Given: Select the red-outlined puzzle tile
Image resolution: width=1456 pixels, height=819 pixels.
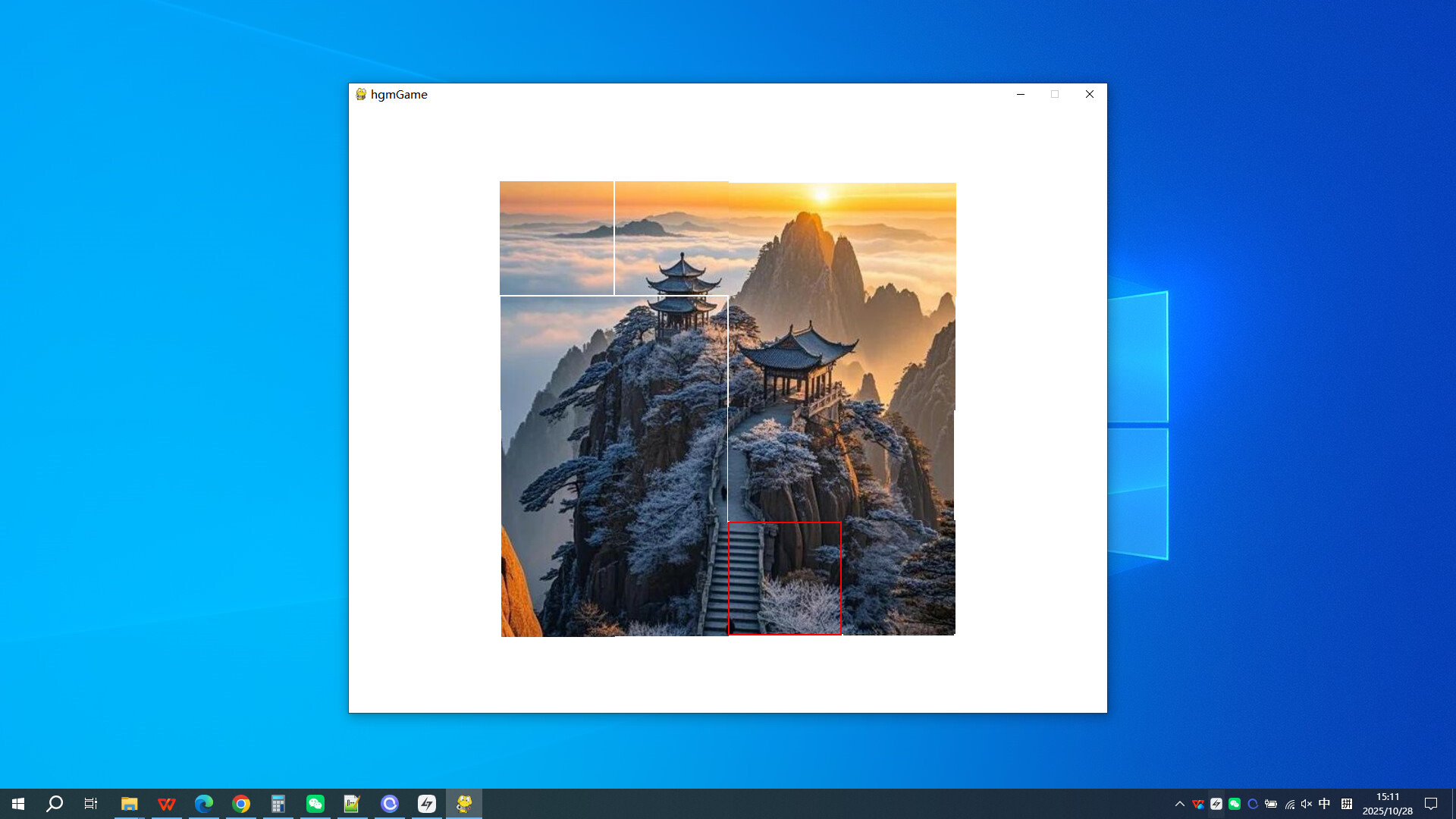Looking at the screenshot, I should (785, 578).
